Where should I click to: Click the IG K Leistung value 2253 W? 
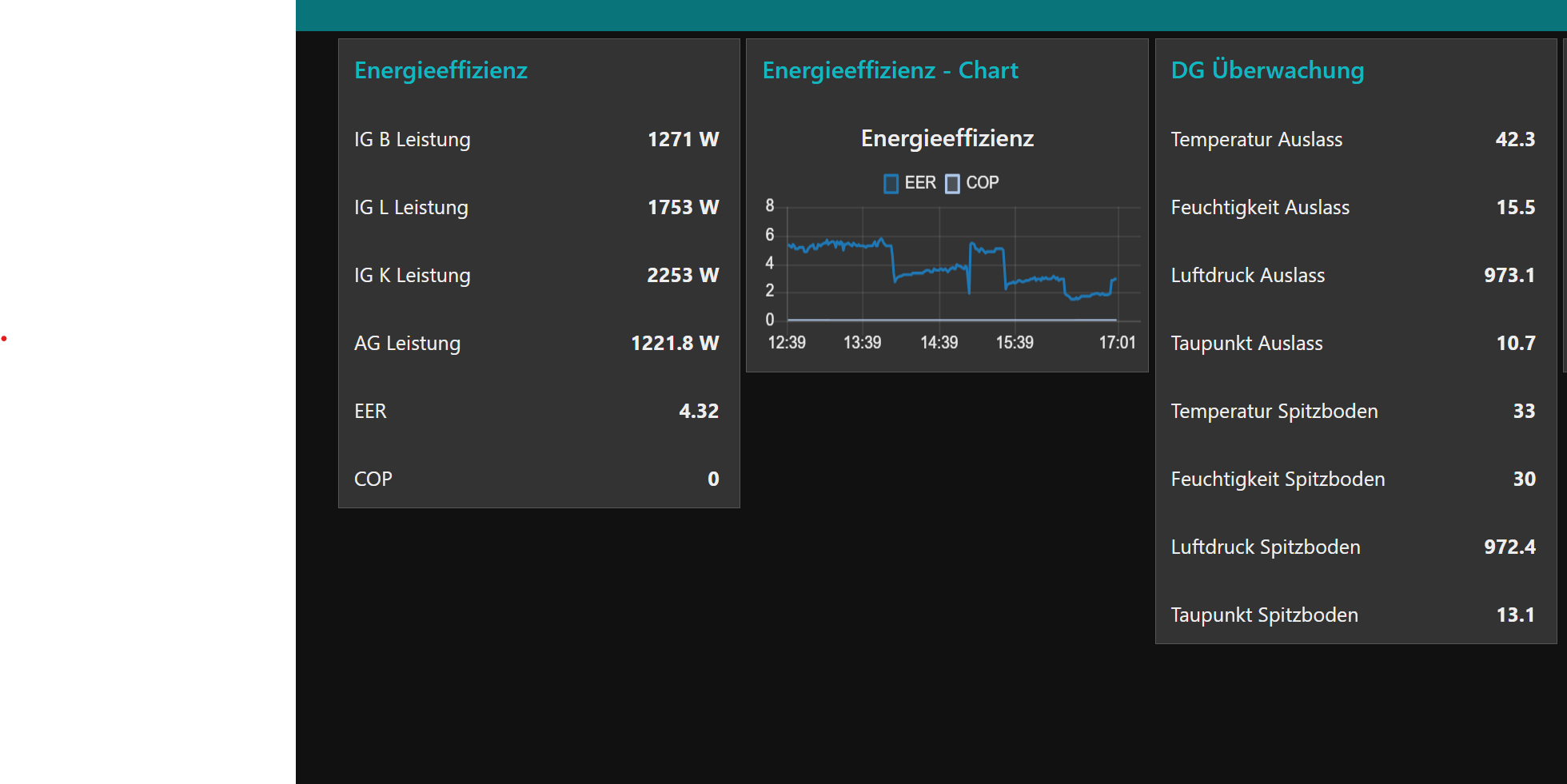[x=683, y=276]
